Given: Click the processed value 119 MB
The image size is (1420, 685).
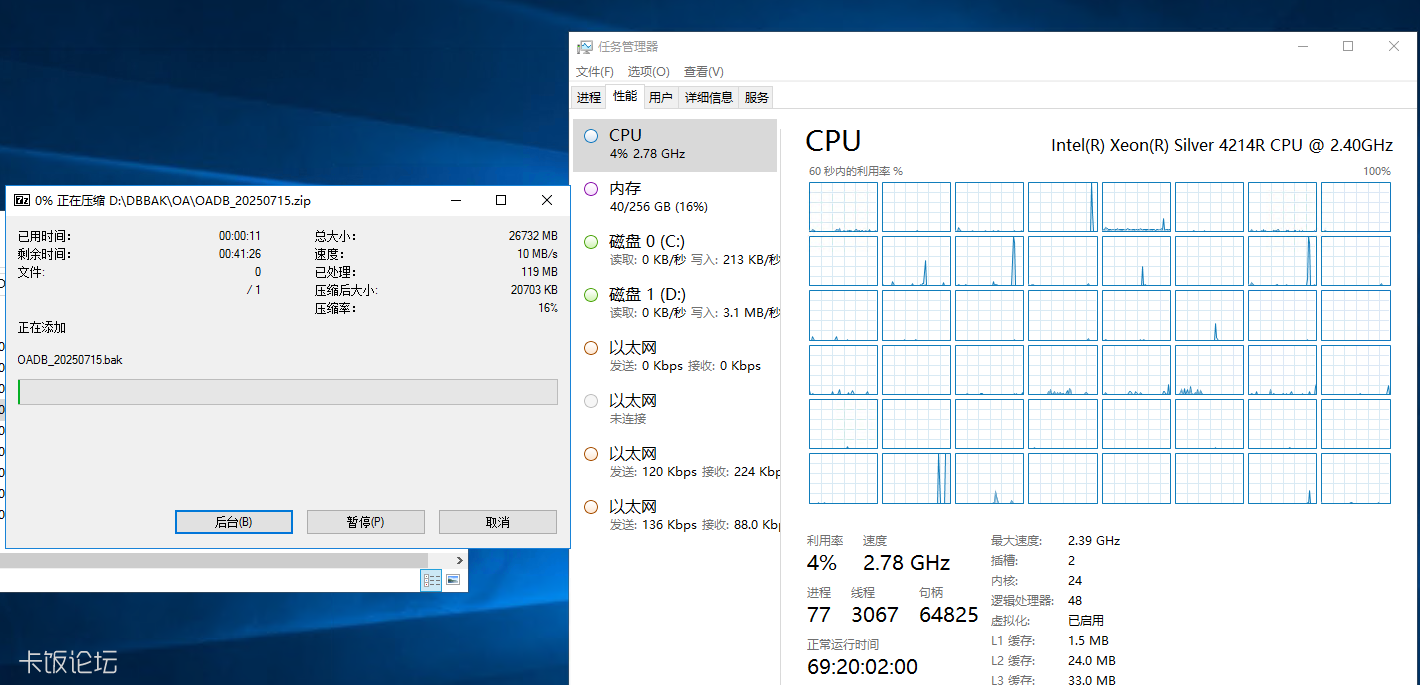Looking at the screenshot, I should click(x=539, y=272).
